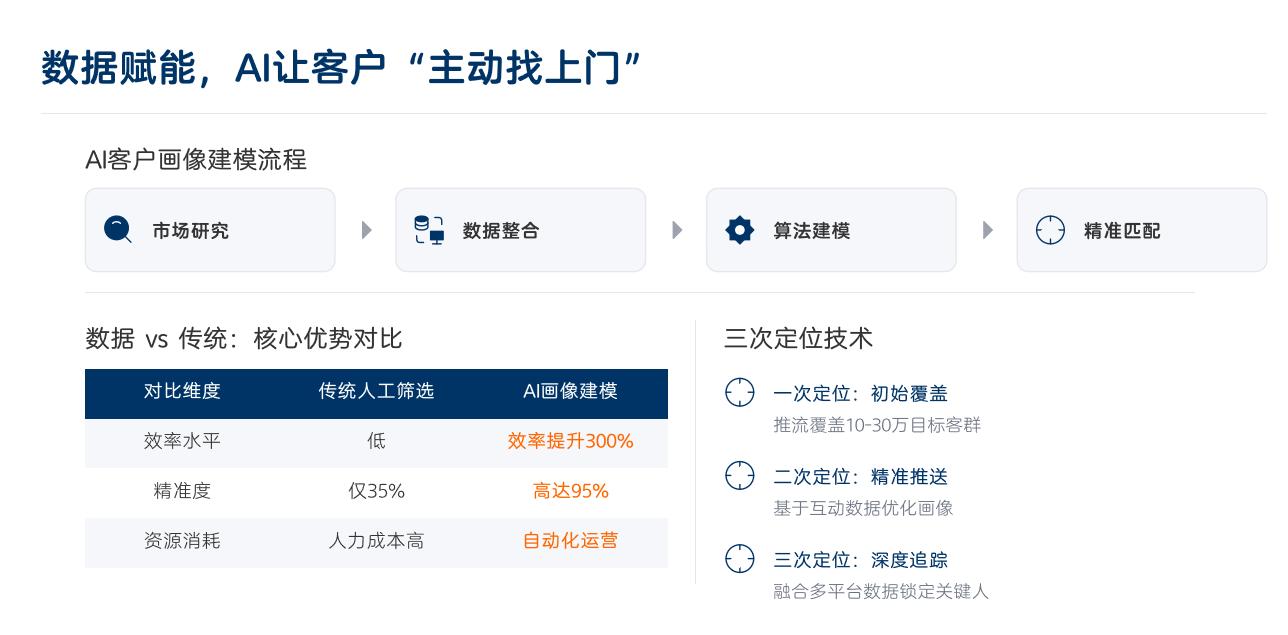Click the target icon beside 二次定位
1288x635 pixels.
[x=739, y=476]
